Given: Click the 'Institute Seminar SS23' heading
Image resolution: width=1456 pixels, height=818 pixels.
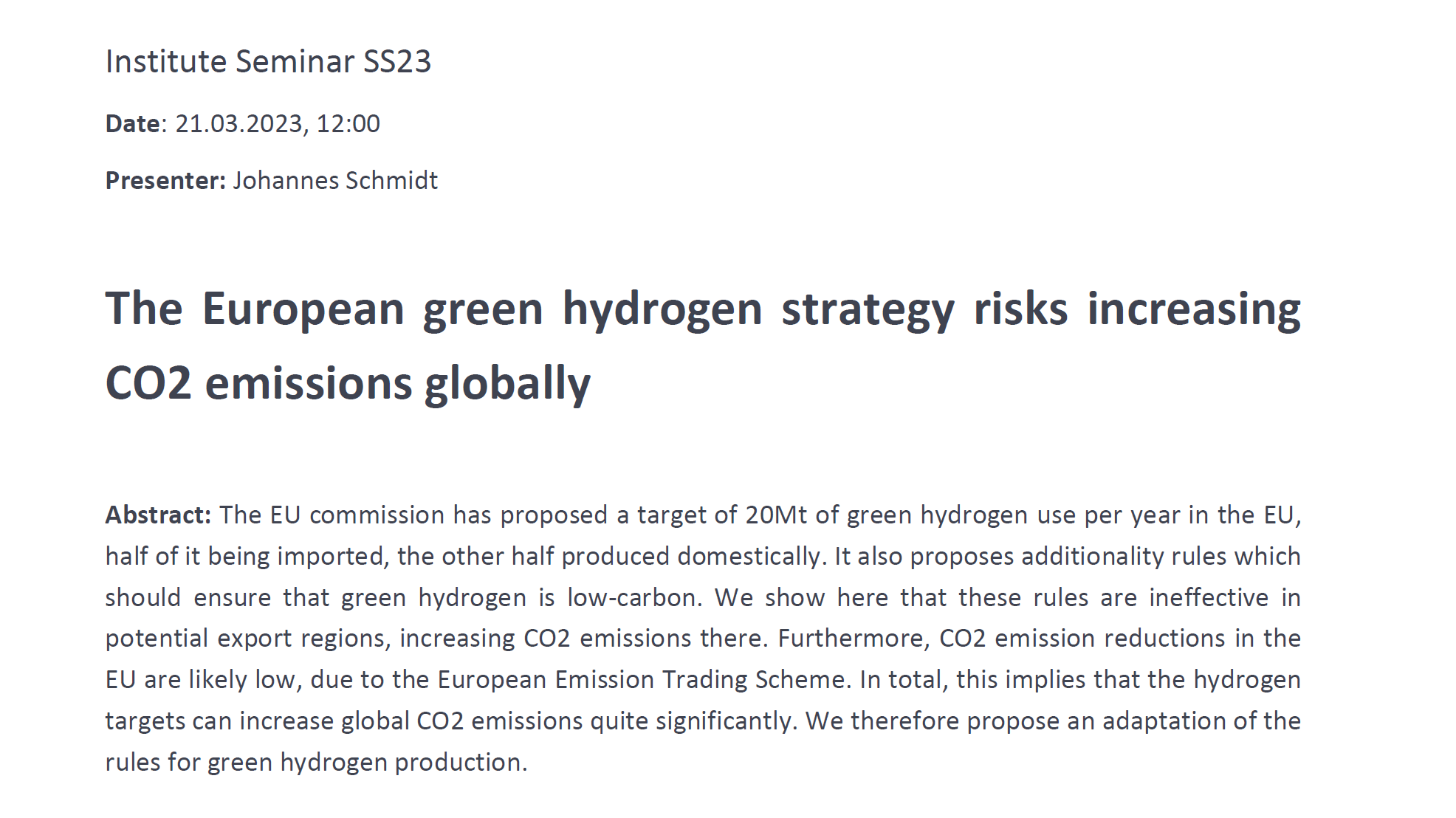Looking at the screenshot, I should click(x=268, y=61).
